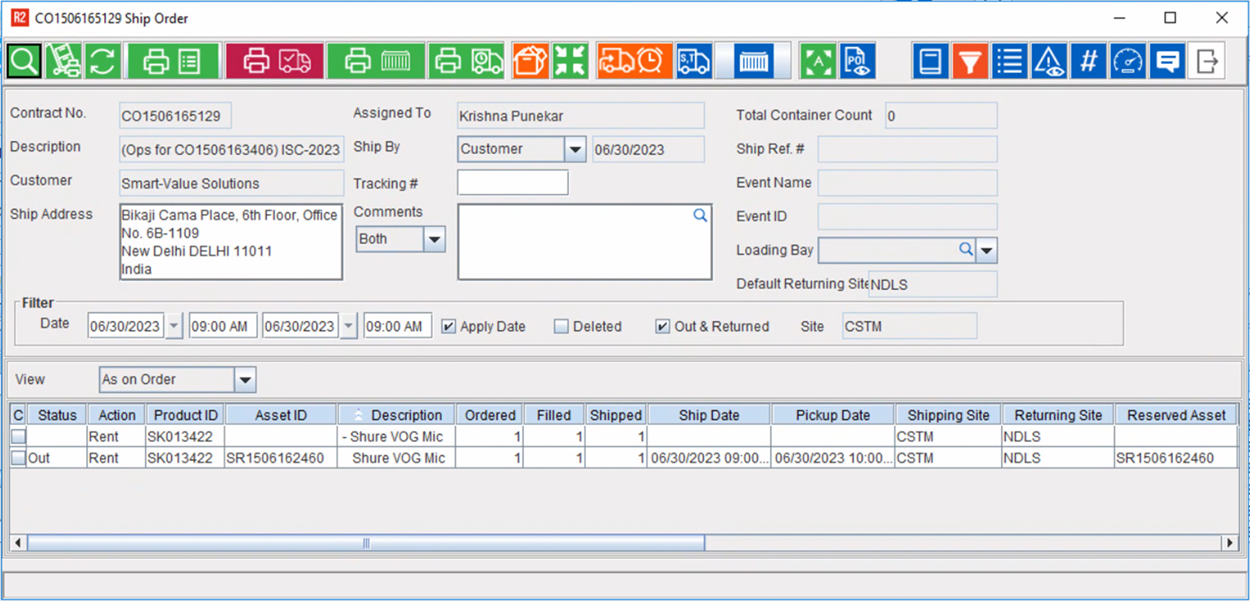Click the blue hash symbol icon
The image size is (1250, 601).
(x=1088, y=61)
